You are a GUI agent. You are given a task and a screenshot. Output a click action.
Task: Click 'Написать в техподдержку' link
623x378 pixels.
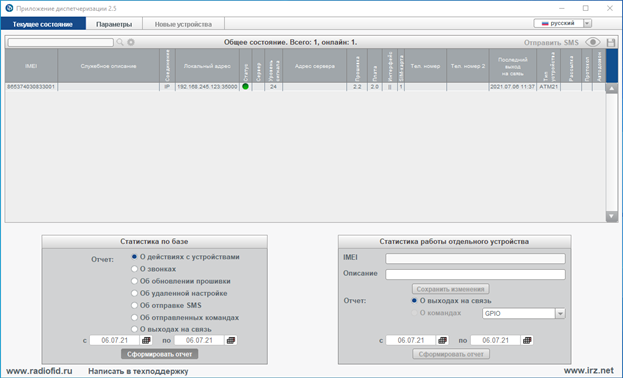point(138,371)
